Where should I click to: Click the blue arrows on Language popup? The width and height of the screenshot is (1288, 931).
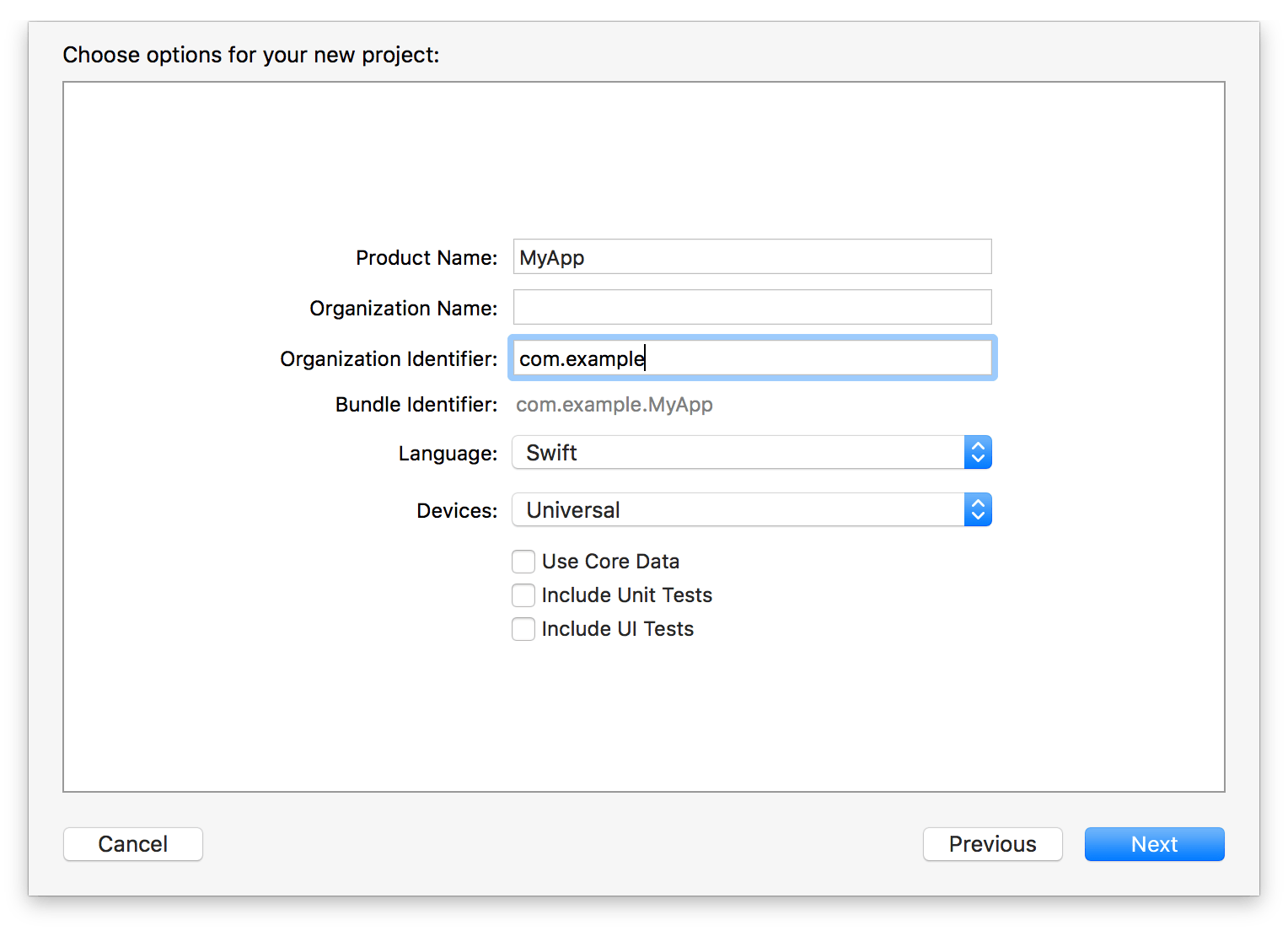click(x=978, y=453)
